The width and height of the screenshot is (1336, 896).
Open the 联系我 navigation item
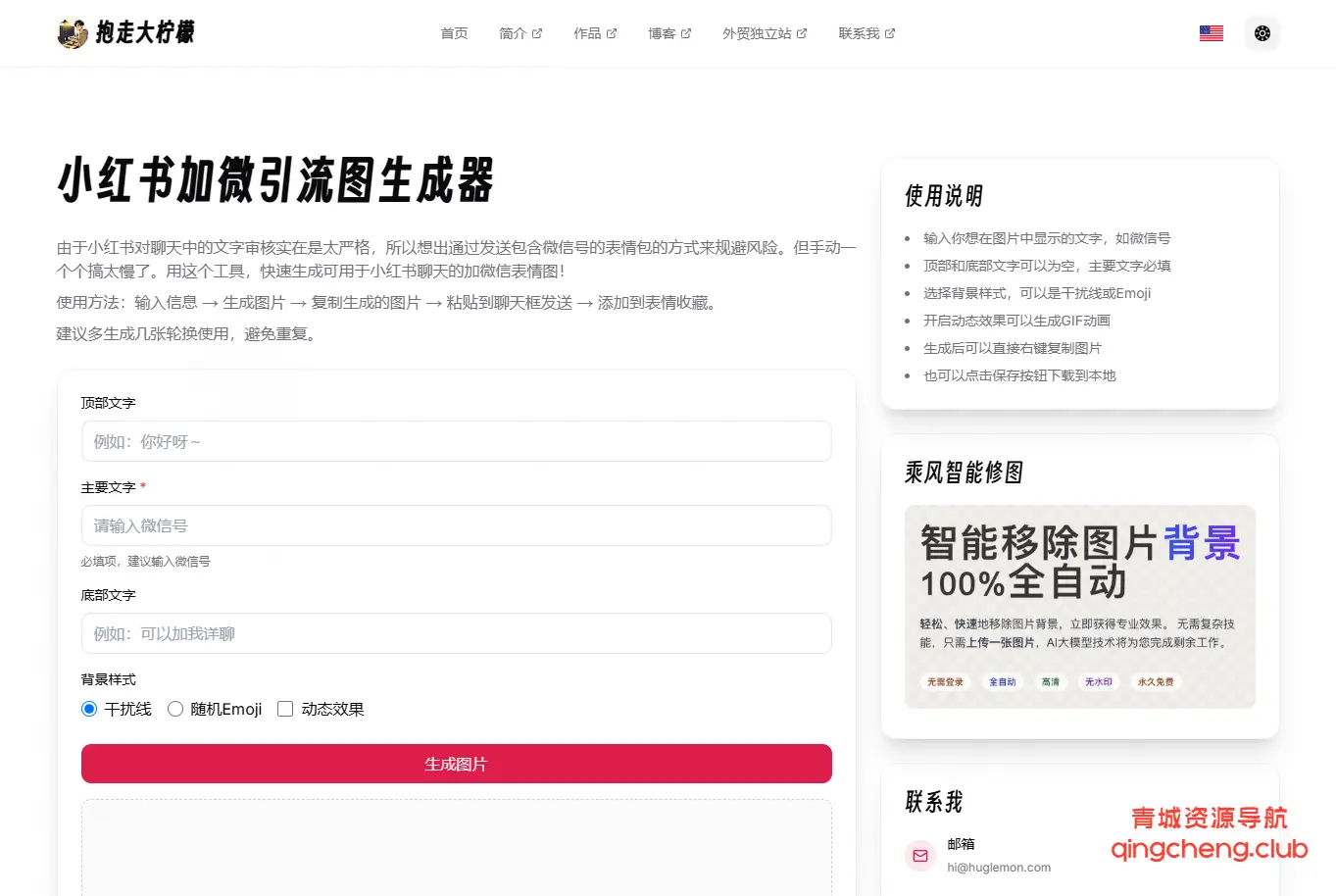[860, 32]
